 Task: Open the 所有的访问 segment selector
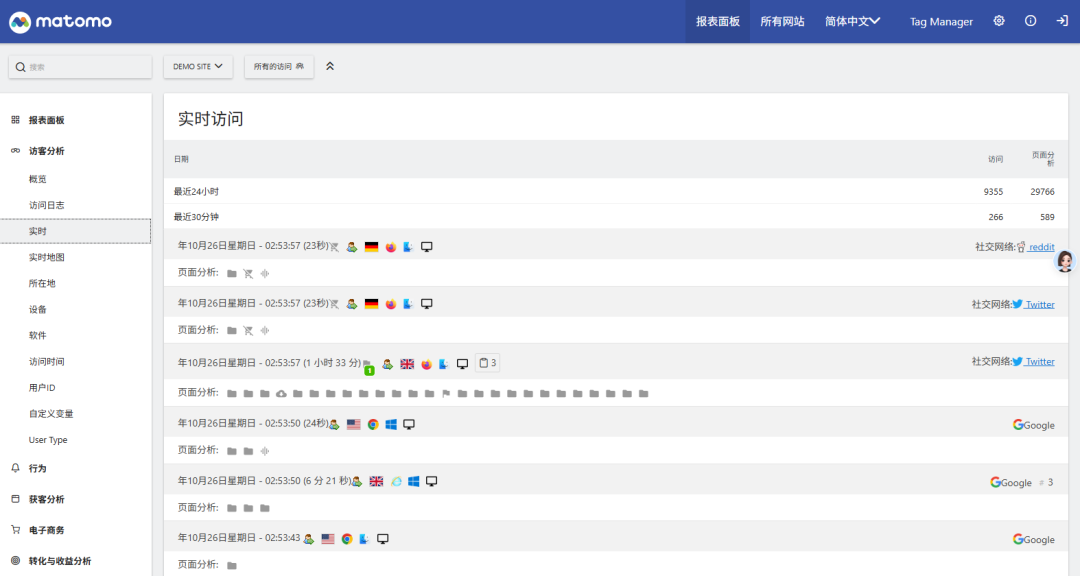pos(278,66)
